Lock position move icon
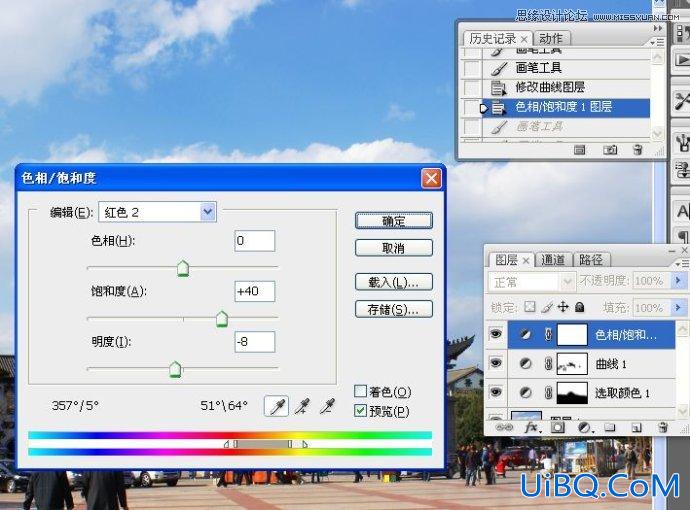Screen dimensions: 690x510 (x=563, y=307)
